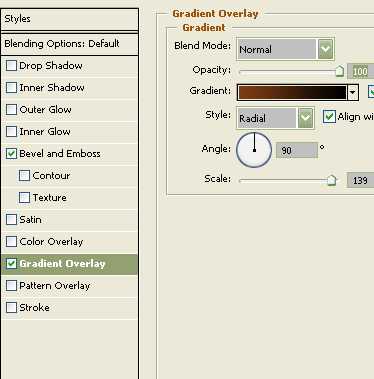Image resolution: width=374 pixels, height=379 pixels.
Task: Click the Opacity value field showing 100
Action: click(x=361, y=71)
